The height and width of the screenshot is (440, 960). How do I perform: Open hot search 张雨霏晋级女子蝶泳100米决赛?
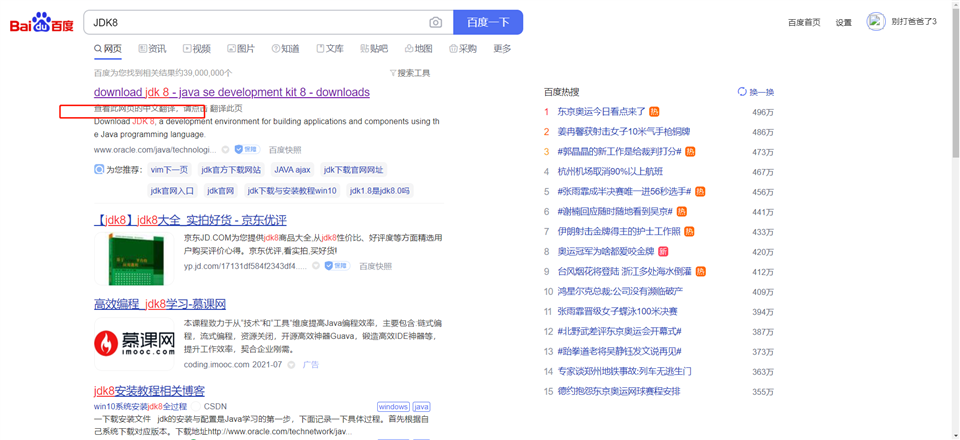tap(617, 311)
